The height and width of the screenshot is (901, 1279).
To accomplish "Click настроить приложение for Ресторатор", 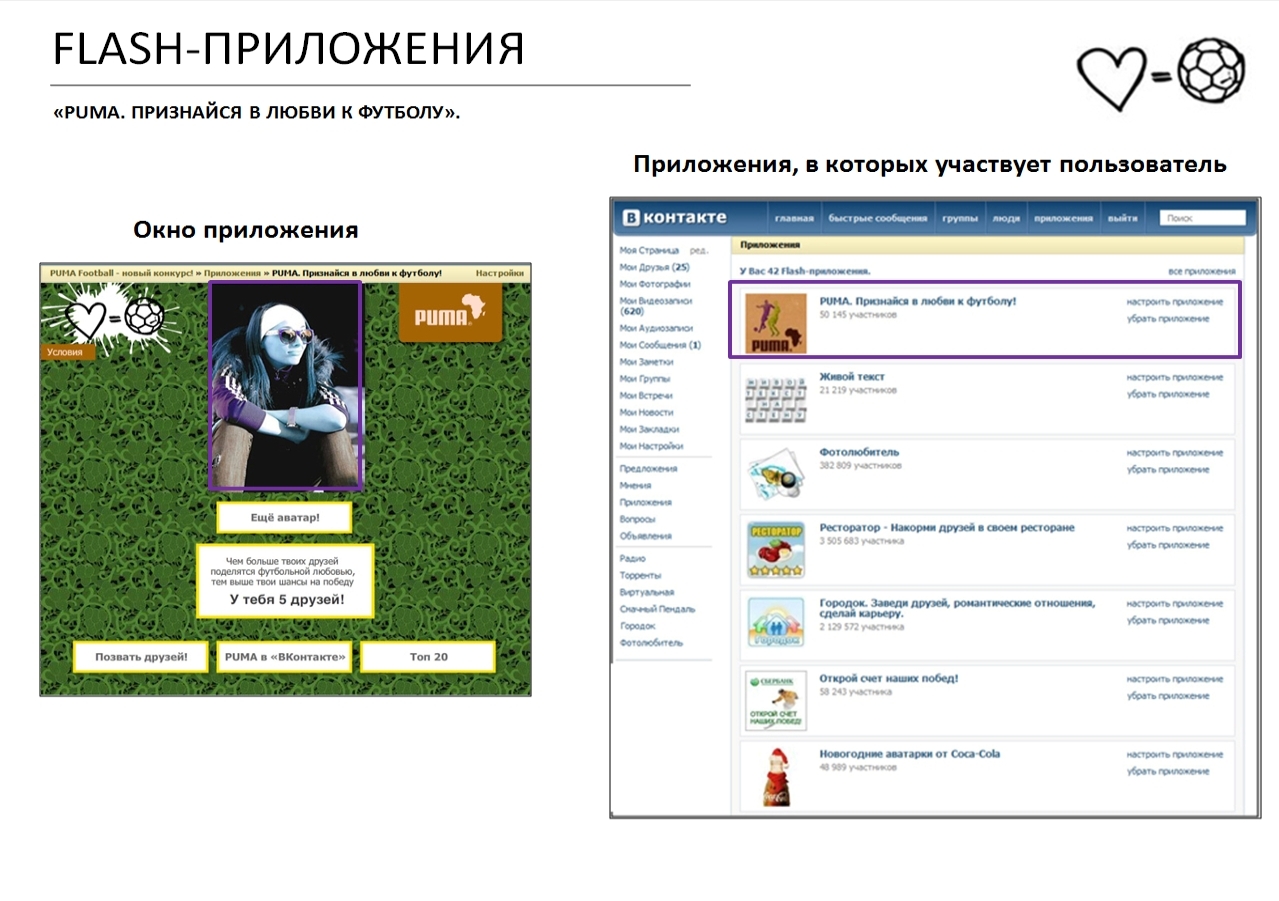I will click(1174, 527).
